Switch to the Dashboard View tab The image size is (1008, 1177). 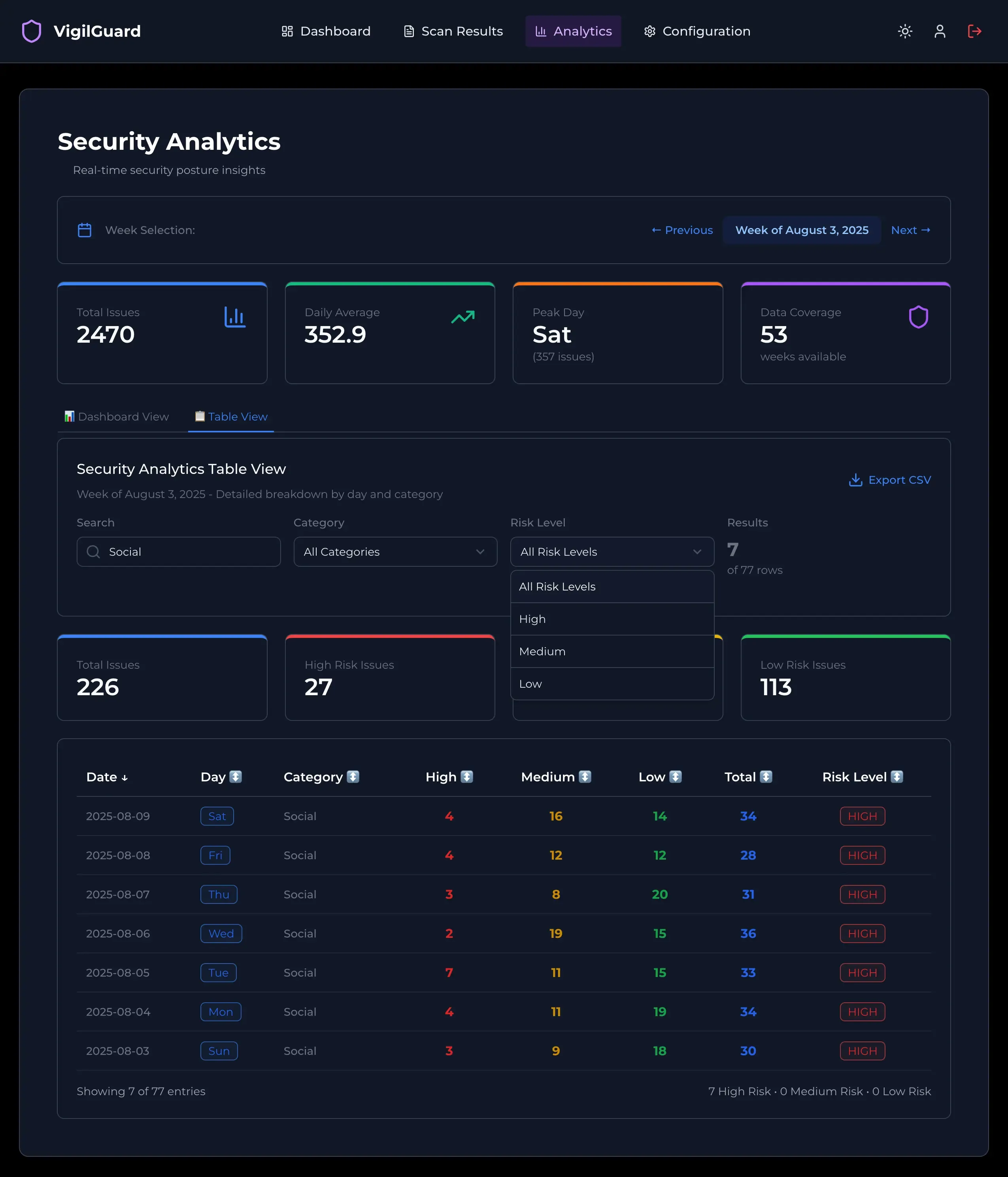(x=116, y=417)
